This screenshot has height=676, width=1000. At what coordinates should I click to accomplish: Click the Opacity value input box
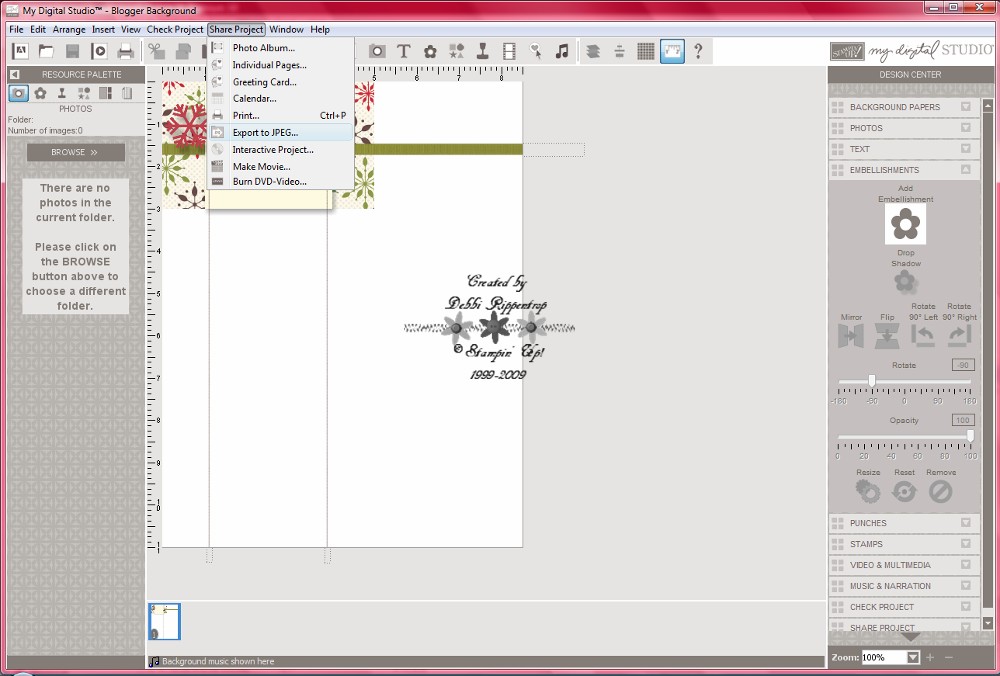(x=962, y=420)
